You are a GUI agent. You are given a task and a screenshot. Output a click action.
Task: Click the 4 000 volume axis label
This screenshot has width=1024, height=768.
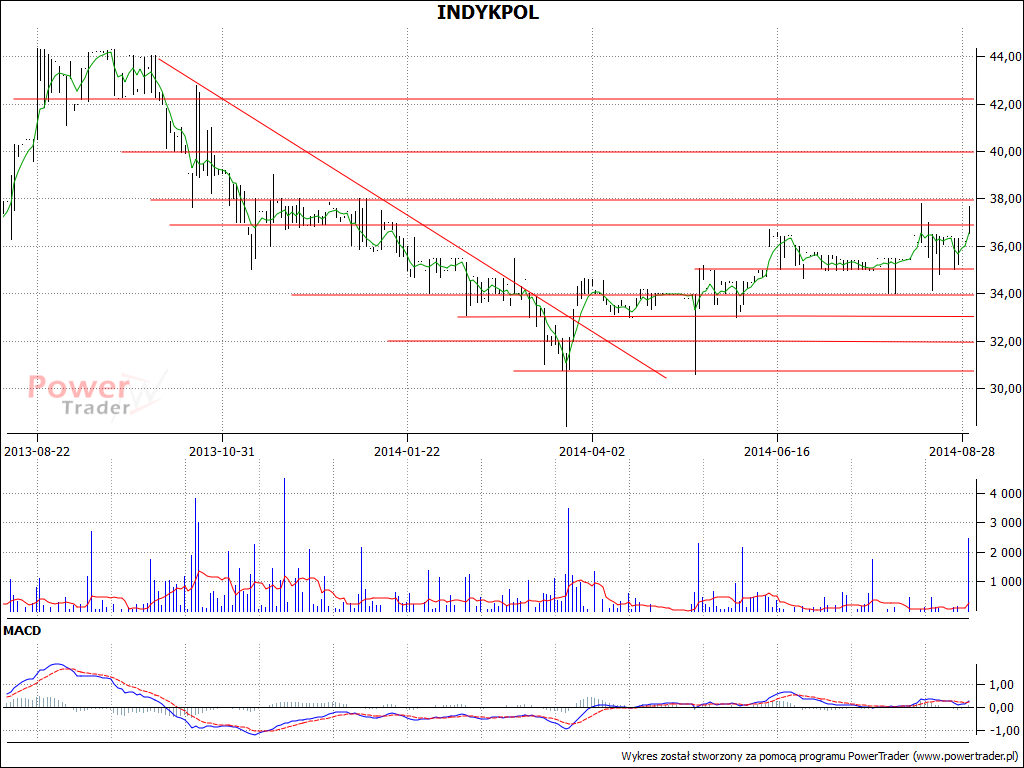tap(1005, 494)
